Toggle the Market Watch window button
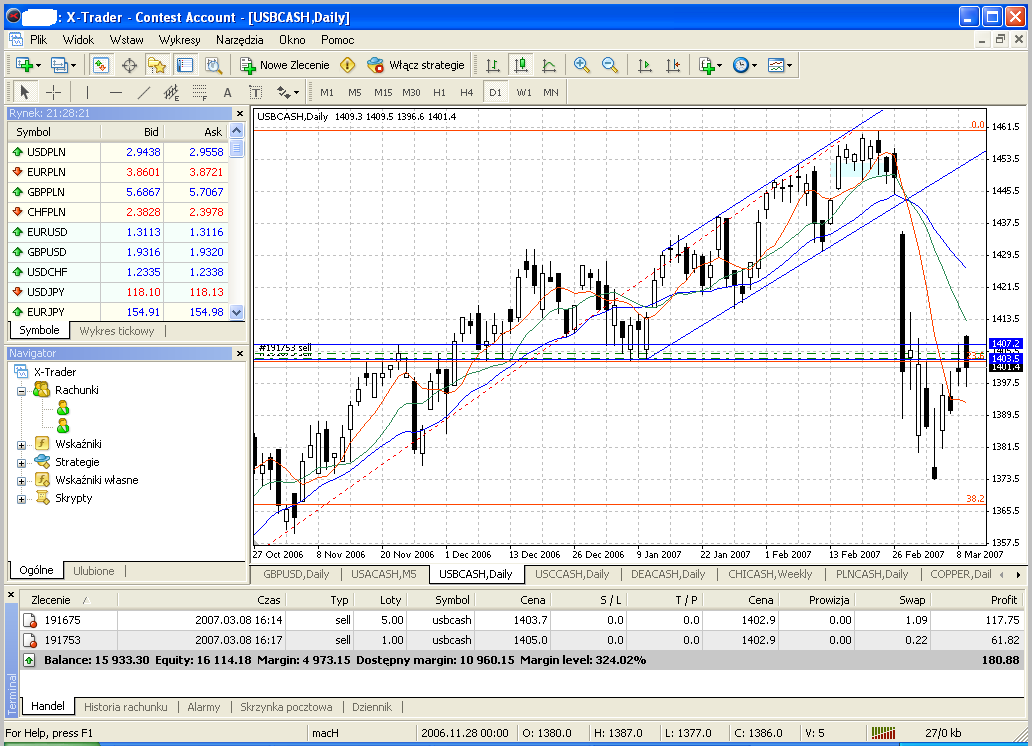1032x746 pixels. (101, 65)
